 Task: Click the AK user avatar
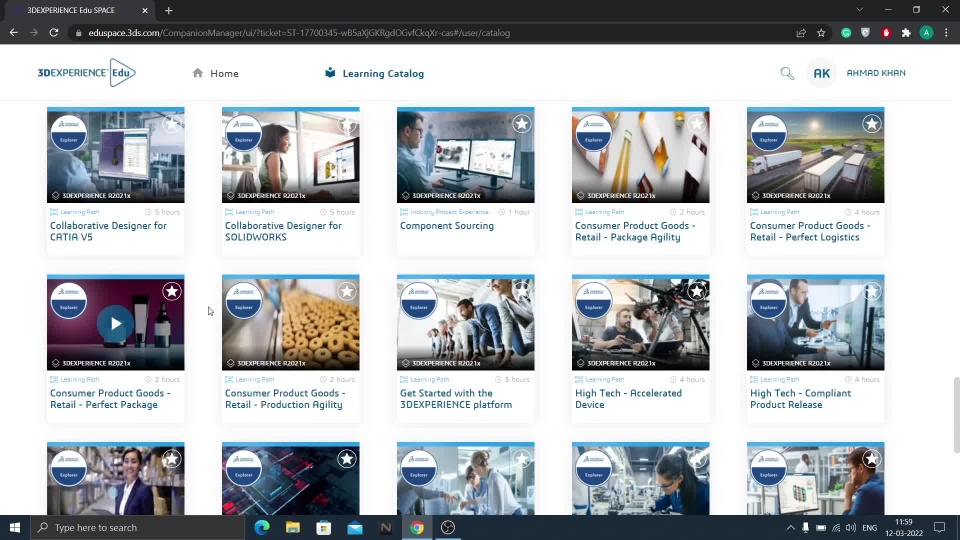tap(821, 73)
